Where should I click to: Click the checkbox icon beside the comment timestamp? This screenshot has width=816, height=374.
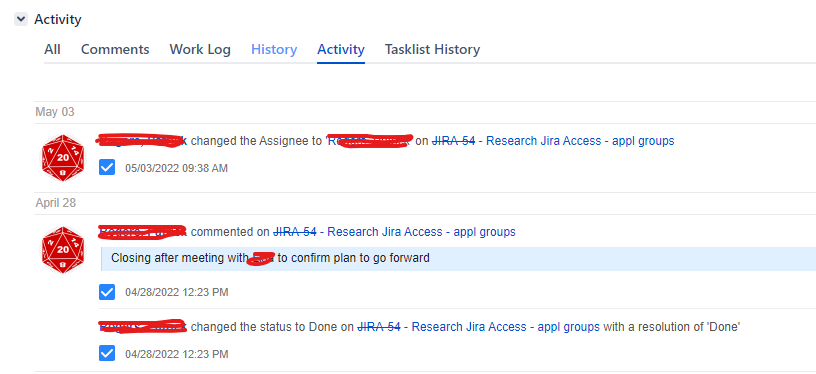tap(107, 292)
